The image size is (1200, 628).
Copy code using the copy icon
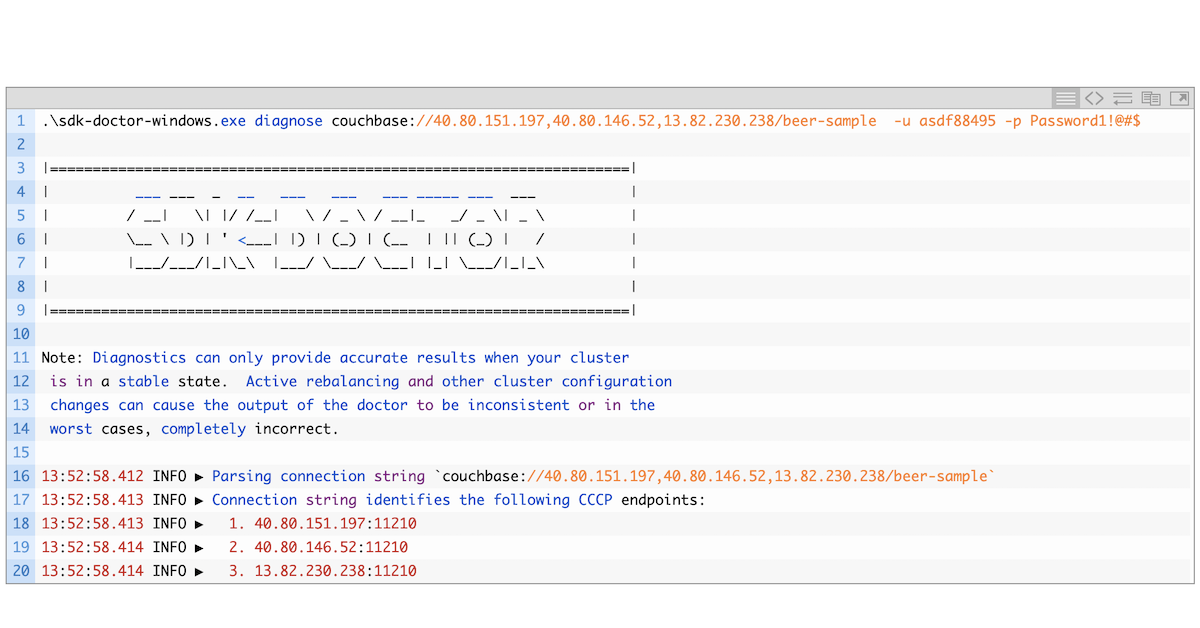(x=1151, y=98)
